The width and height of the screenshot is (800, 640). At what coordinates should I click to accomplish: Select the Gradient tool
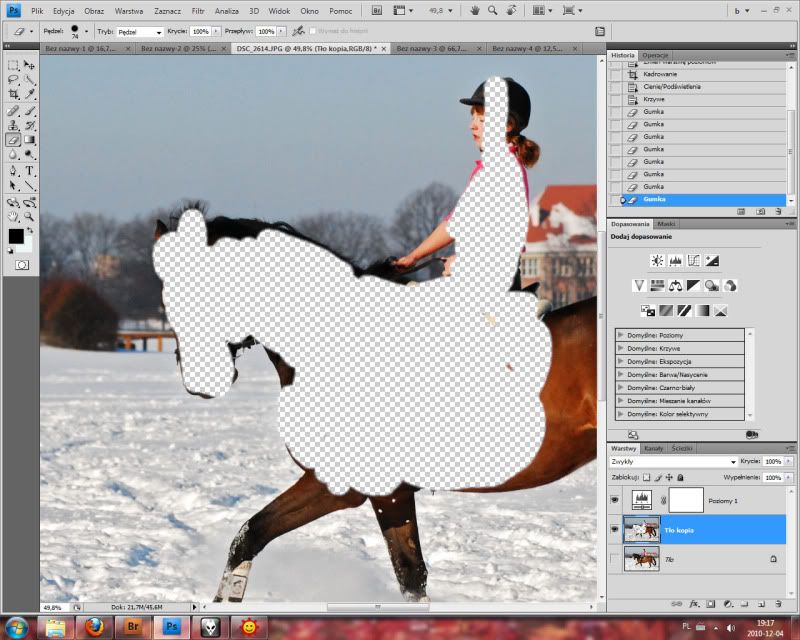coord(30,140)
